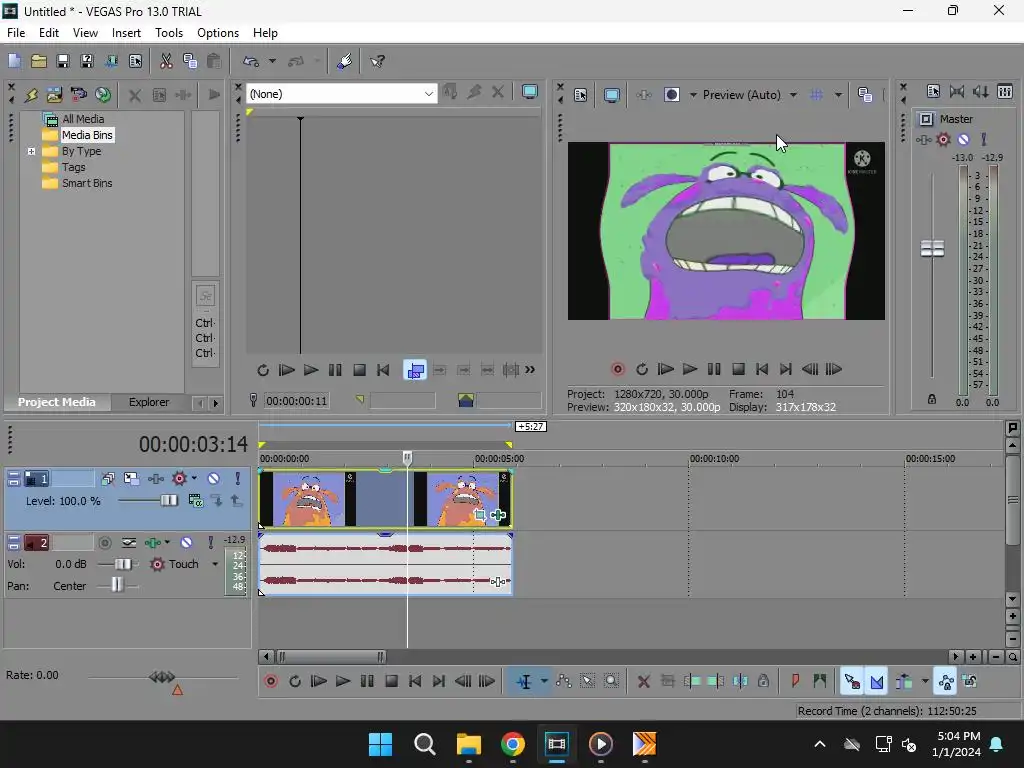Click the Zoom Edit magnifier tool

611,682
